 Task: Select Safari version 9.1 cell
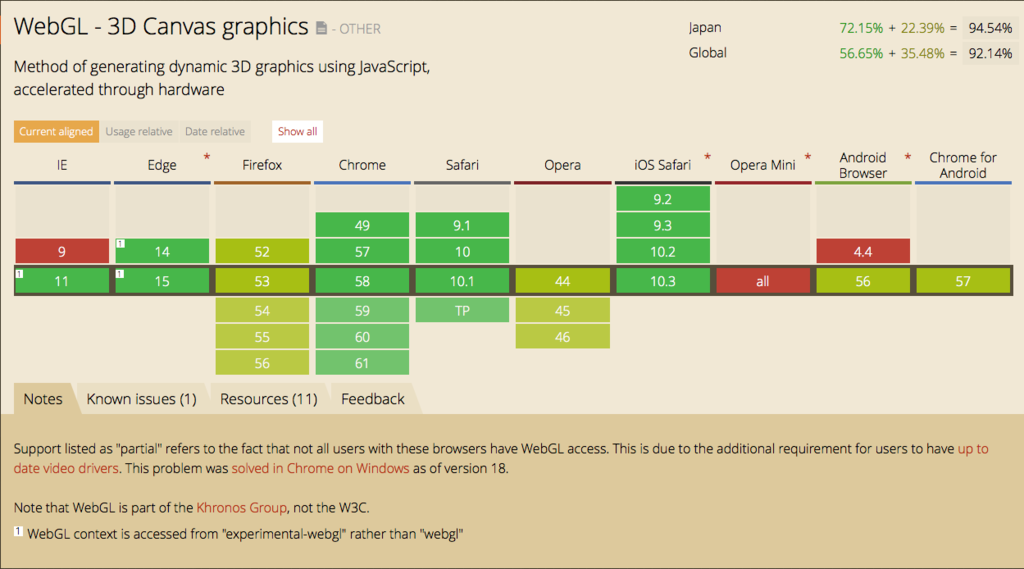pos(462,225)
